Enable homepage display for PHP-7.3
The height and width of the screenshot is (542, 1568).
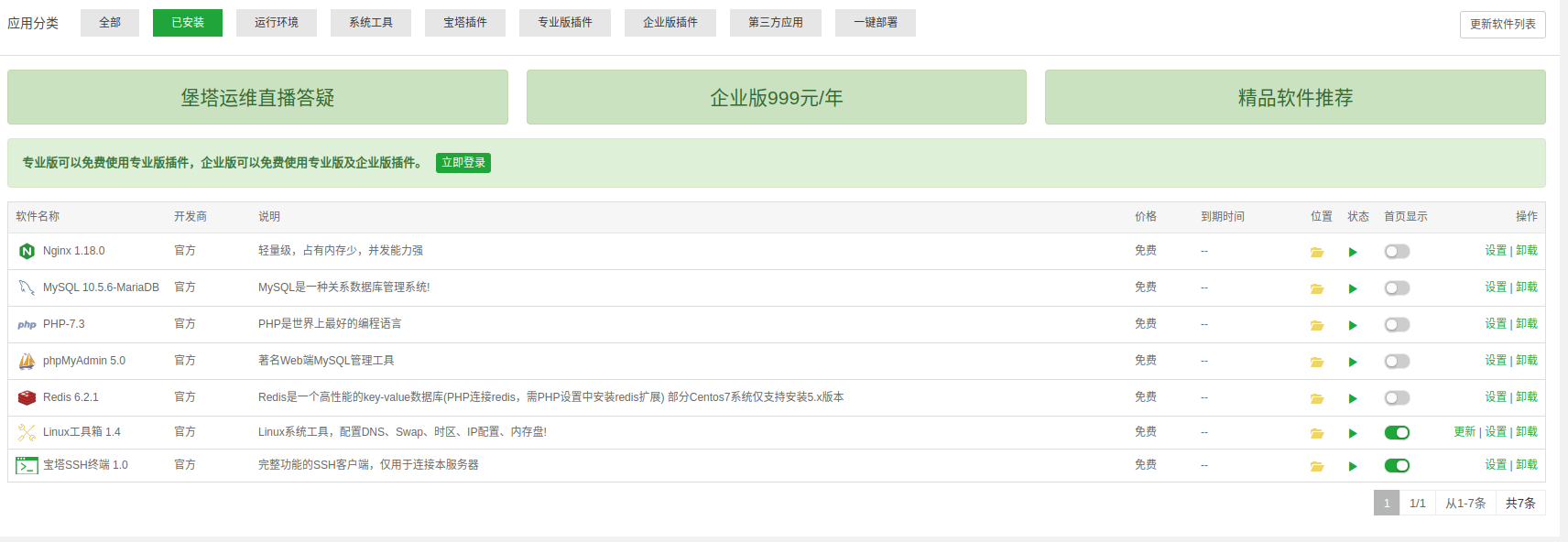coord(1397,324)
